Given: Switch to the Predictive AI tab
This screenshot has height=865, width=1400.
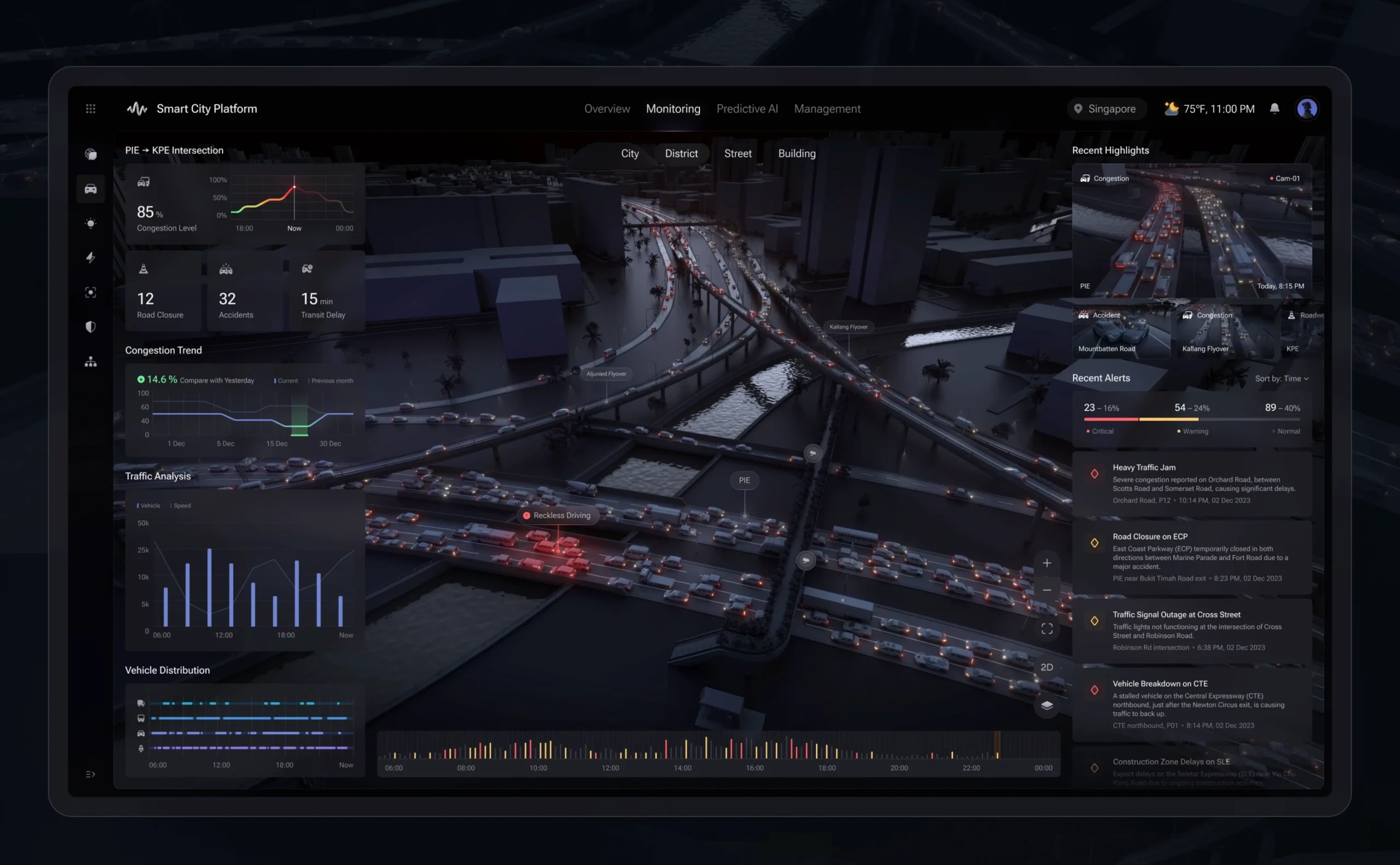Looking at the screenshot, I should point(746,109).
